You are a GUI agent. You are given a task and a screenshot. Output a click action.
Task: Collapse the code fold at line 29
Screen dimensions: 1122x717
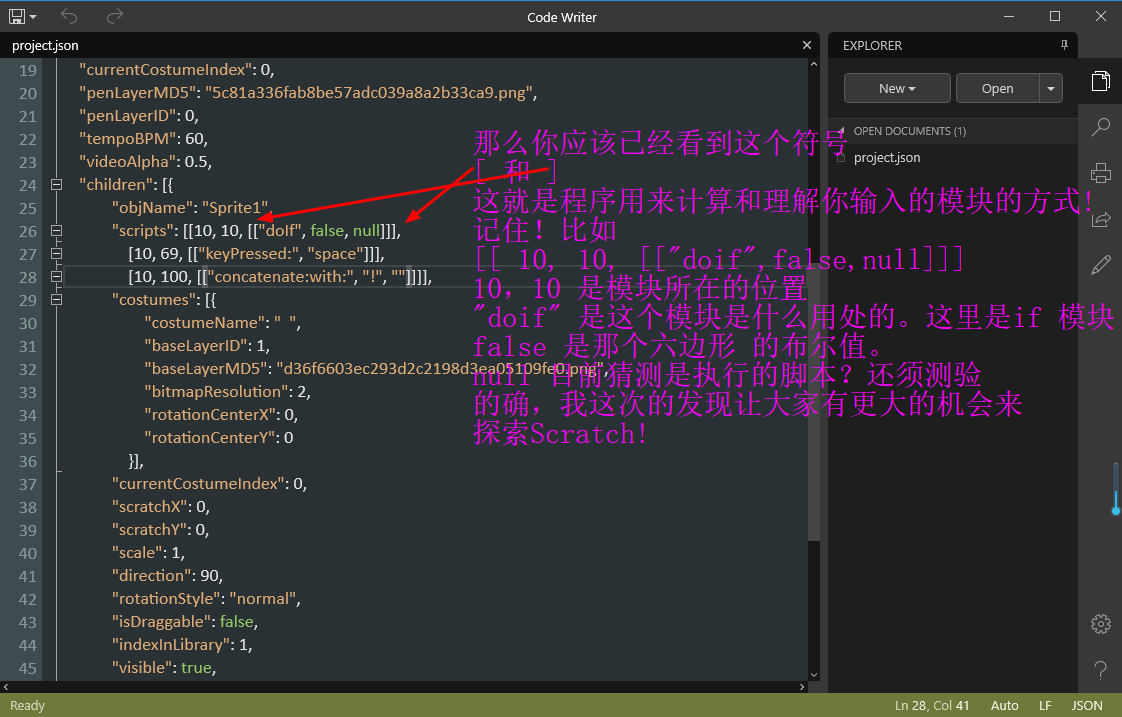point(57,300)
